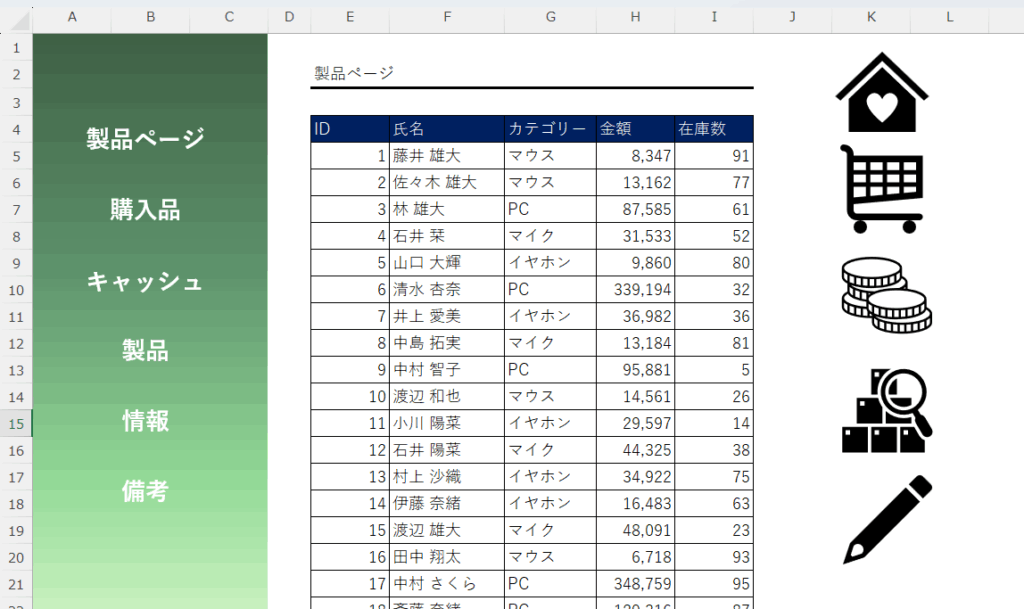This screenshot has height=609, width=1024.
Task: Select the 金額 column header cell
Action: click(x=635, y=129)
